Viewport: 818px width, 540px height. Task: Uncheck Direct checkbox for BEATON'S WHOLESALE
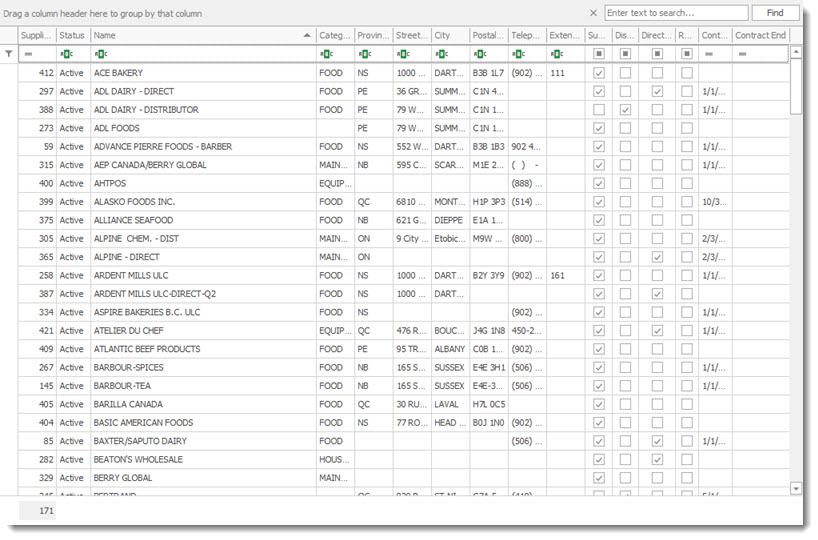657,460
